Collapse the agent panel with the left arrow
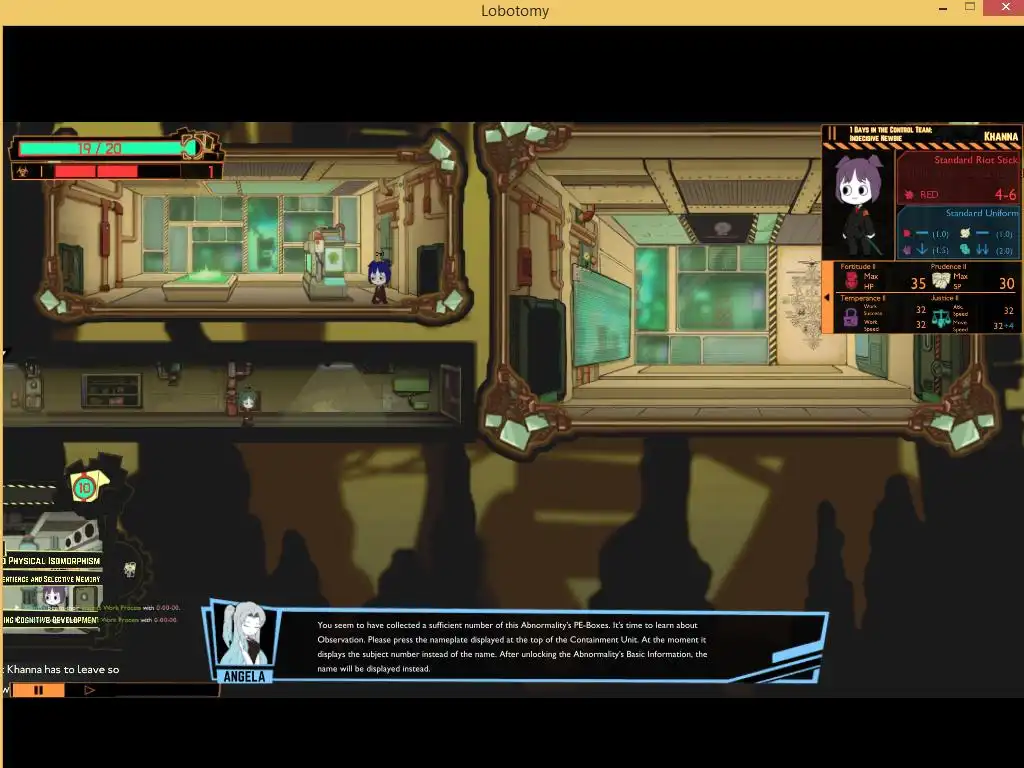The image size is (1024, 768). [x=827, y=298]
